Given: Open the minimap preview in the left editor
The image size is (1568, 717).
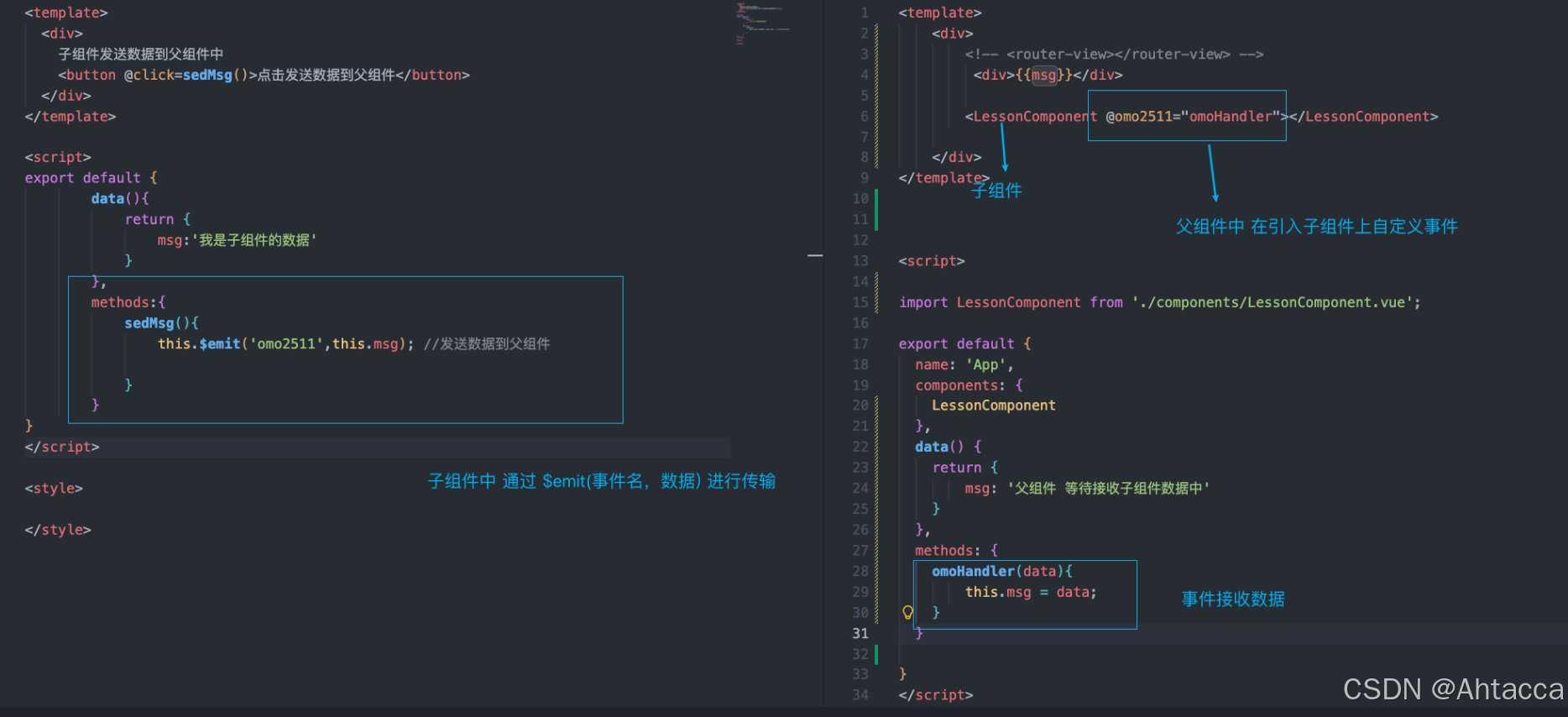Looking at the screenshot, I should [x=762, y=24].
